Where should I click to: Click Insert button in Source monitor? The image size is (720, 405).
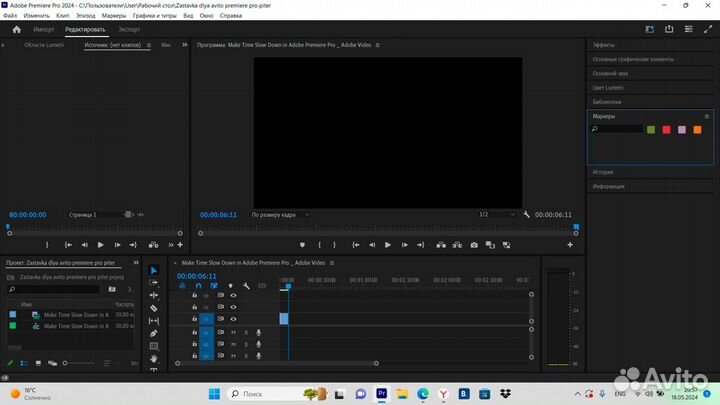pos(153,245)
